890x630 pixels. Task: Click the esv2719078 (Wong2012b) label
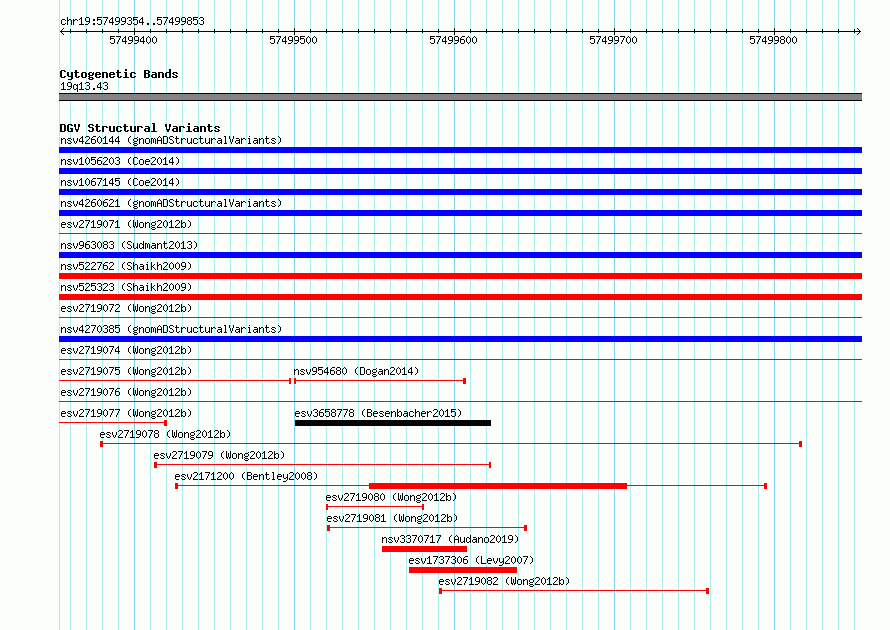coord(165,434)
